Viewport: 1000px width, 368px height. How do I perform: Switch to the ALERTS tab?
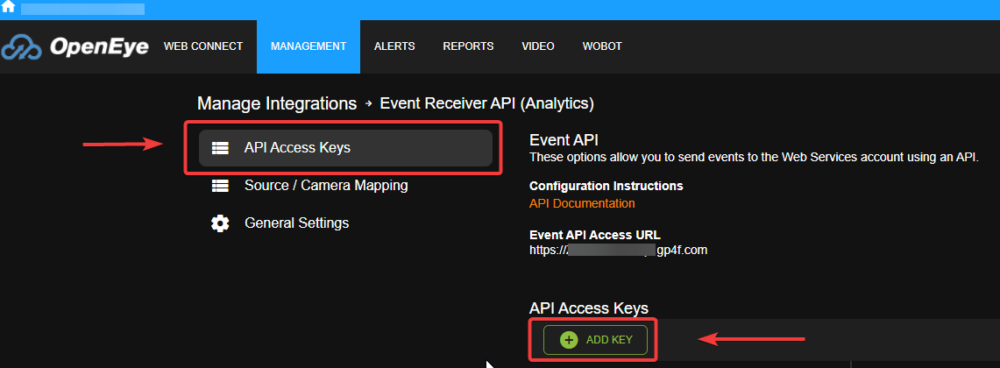click(394, 47)
